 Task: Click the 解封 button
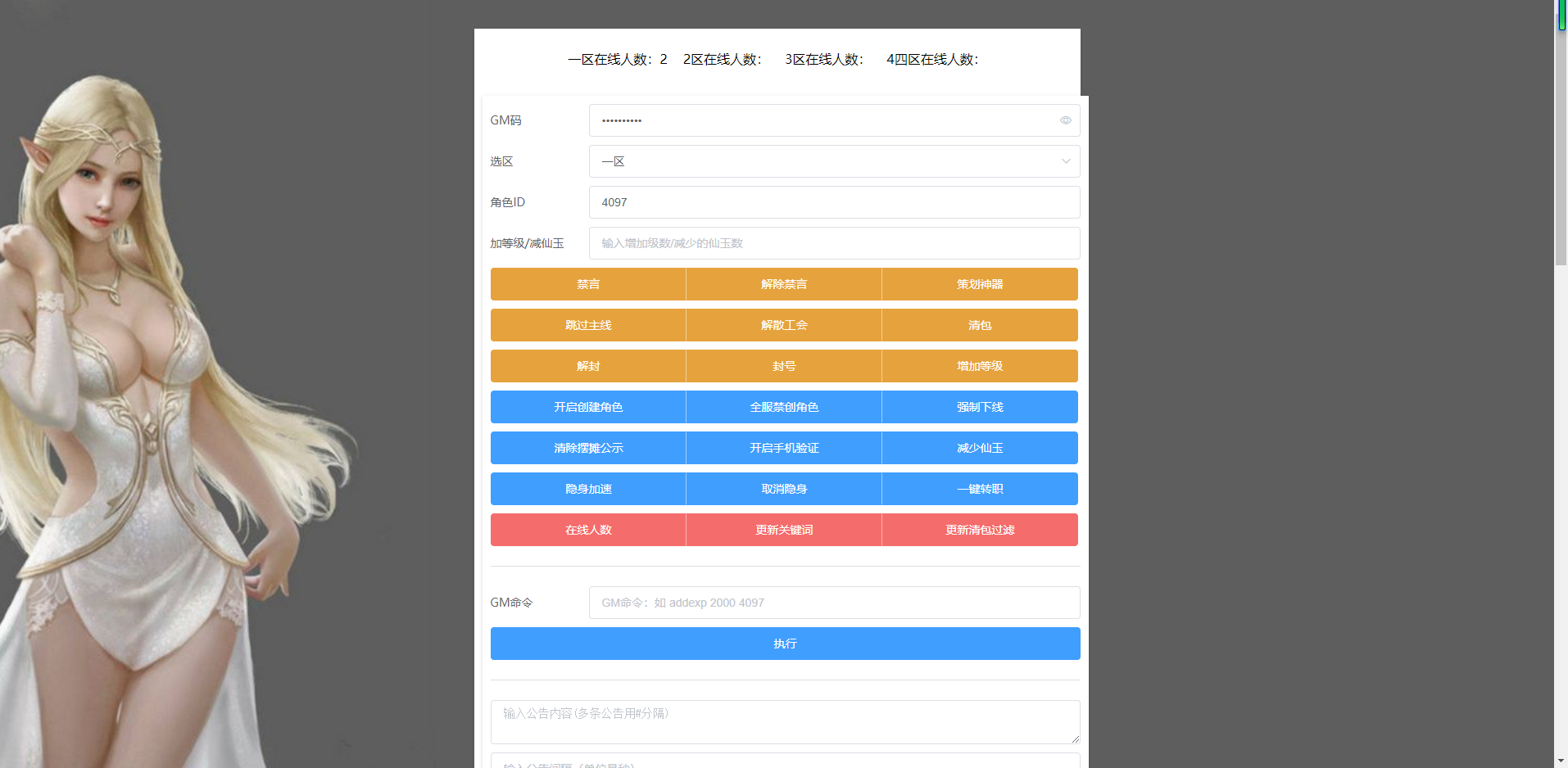(x=588, y=366)
